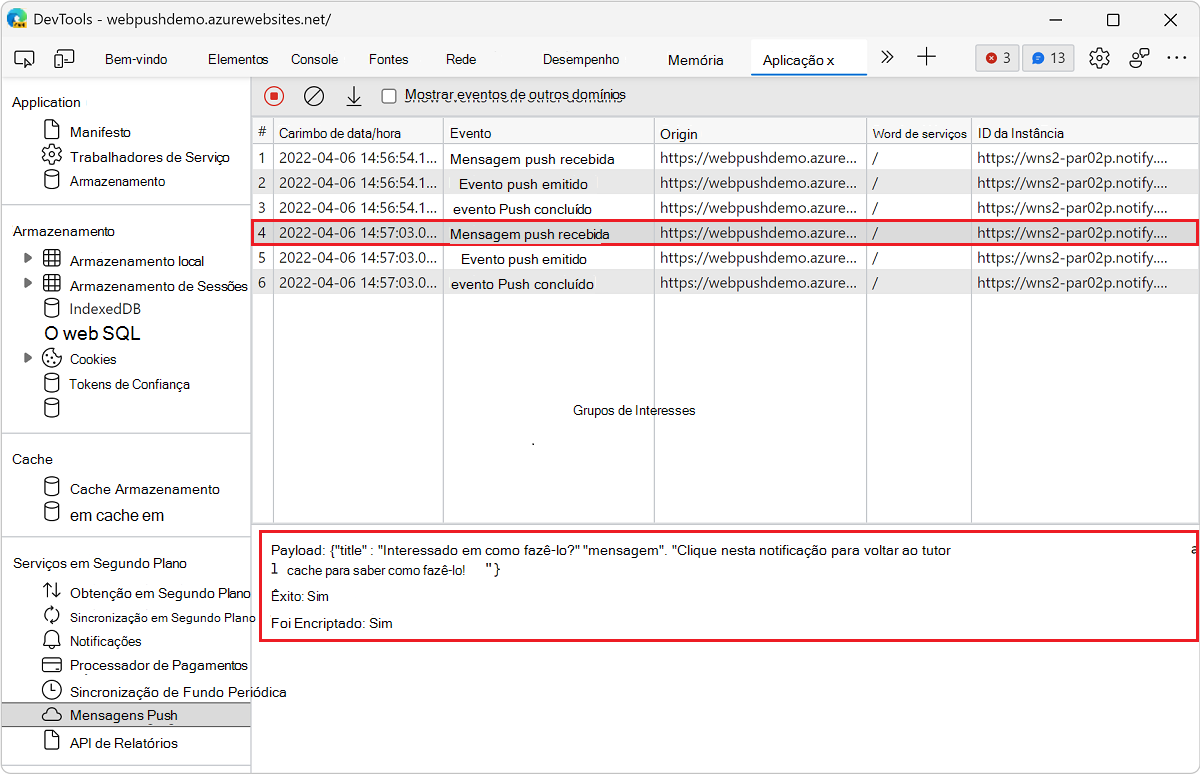Switch to the Rede tab
The image size is (1200, 774).
click(461, 59)
